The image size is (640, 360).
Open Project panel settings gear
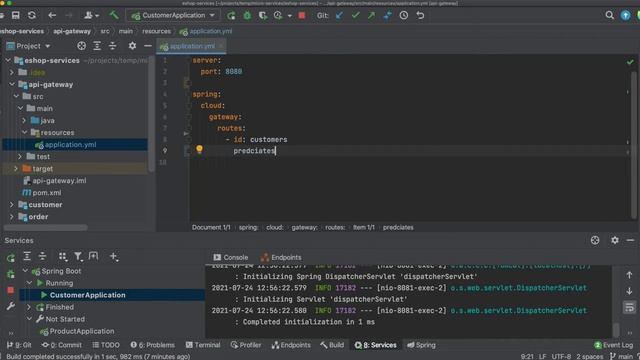[x=132, y=46]
